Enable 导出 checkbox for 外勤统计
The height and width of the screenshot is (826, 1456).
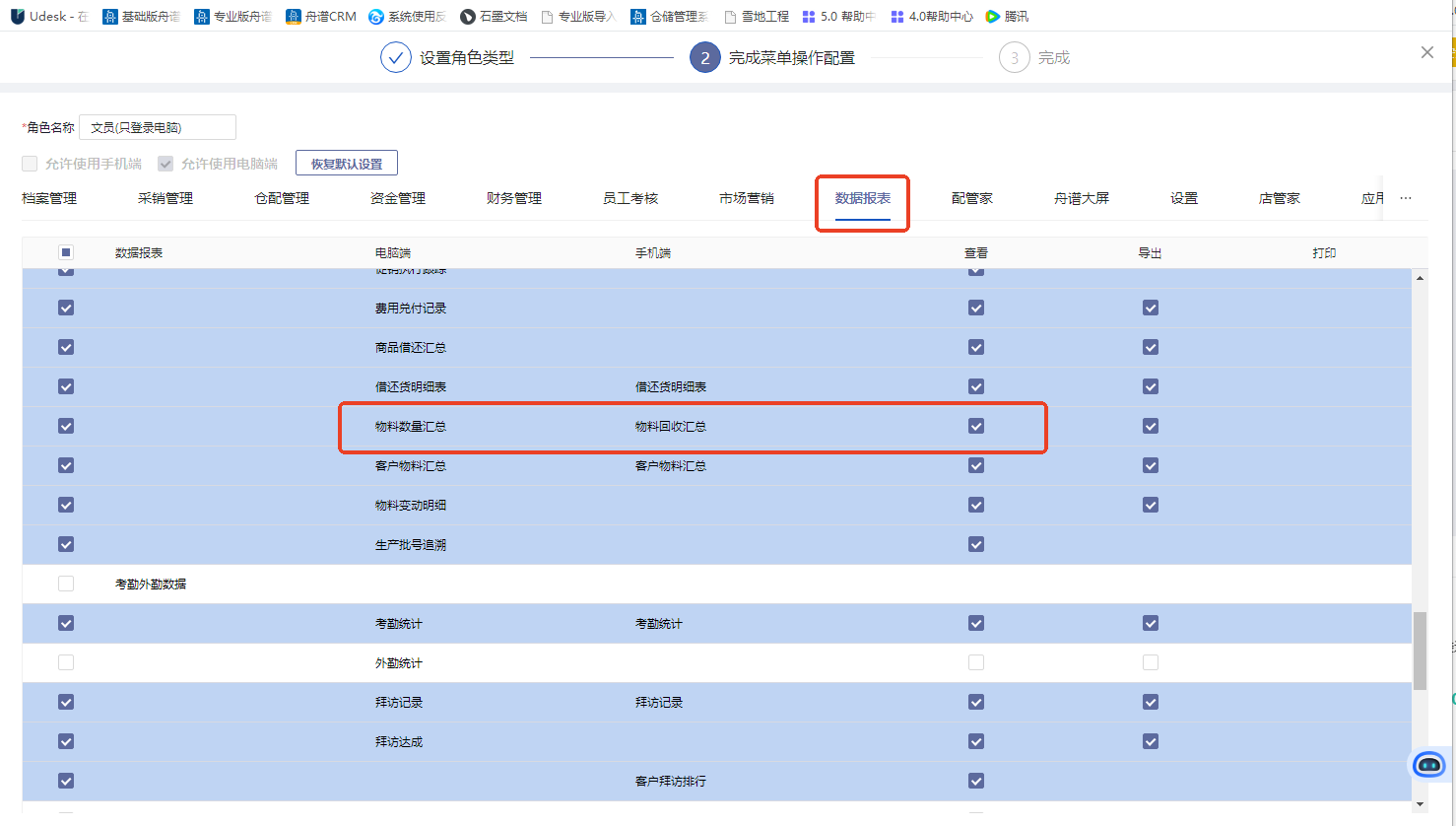1150,662
